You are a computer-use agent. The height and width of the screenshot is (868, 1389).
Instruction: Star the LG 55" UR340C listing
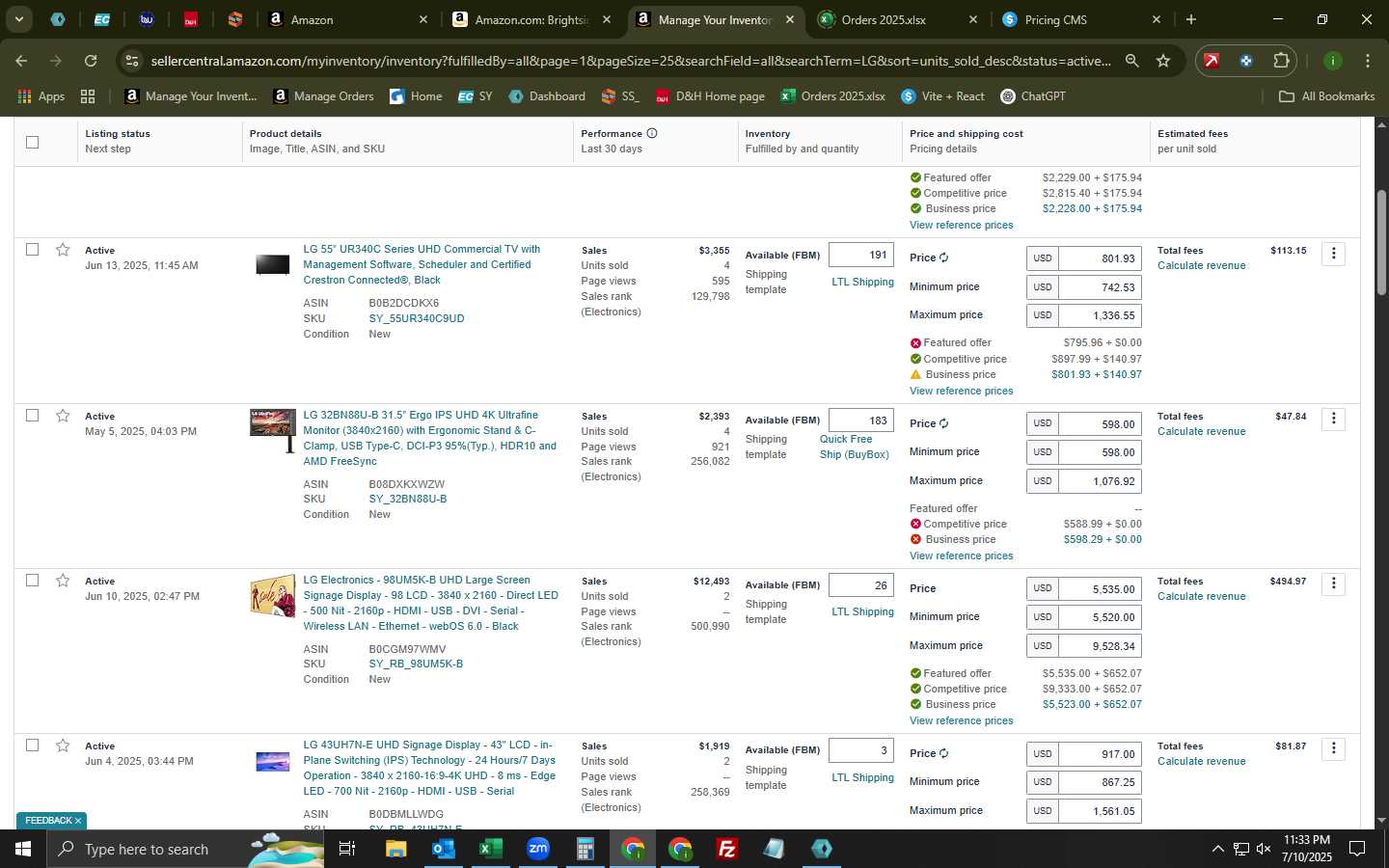pos(63,250)
